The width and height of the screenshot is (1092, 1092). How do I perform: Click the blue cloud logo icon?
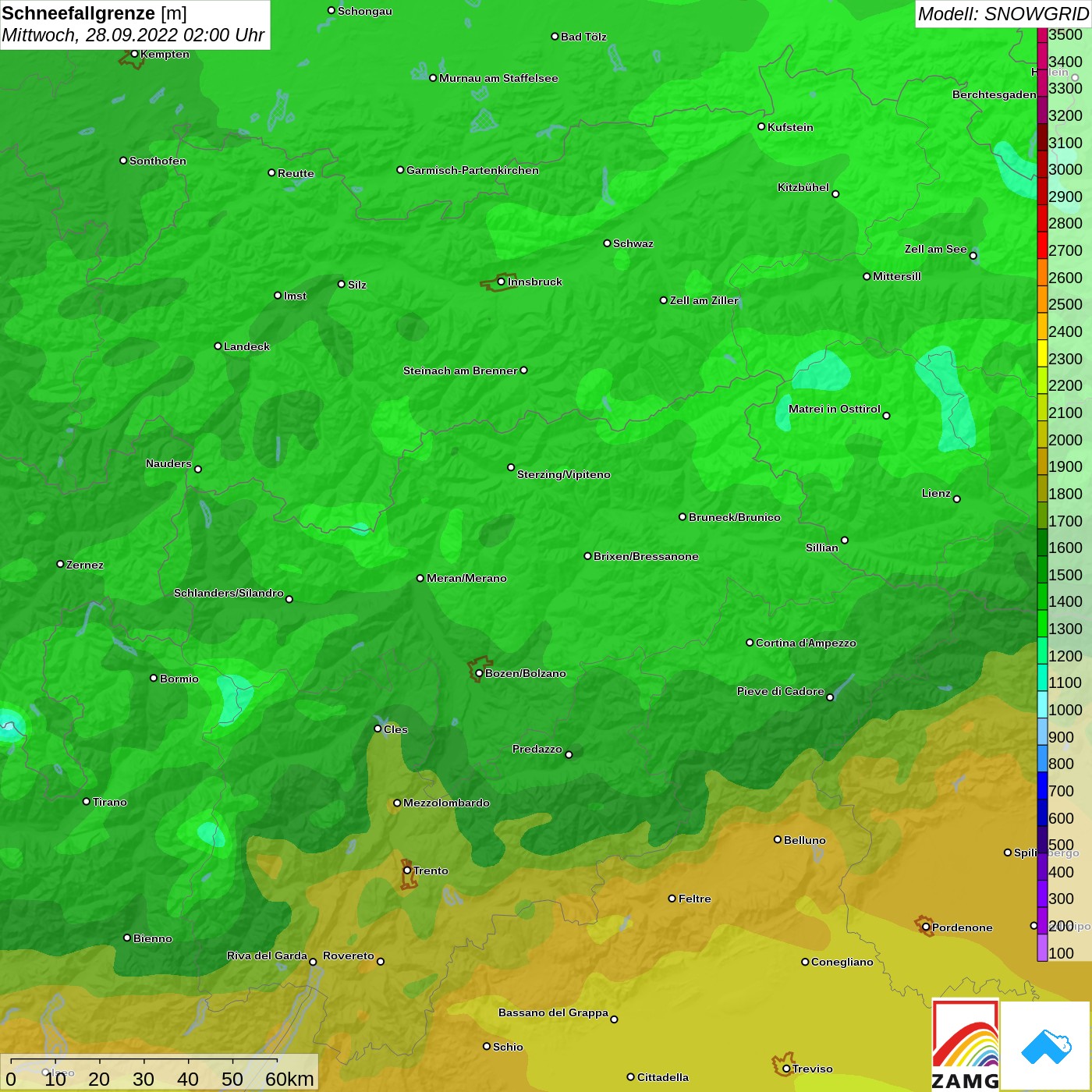pos(1046,1046)
